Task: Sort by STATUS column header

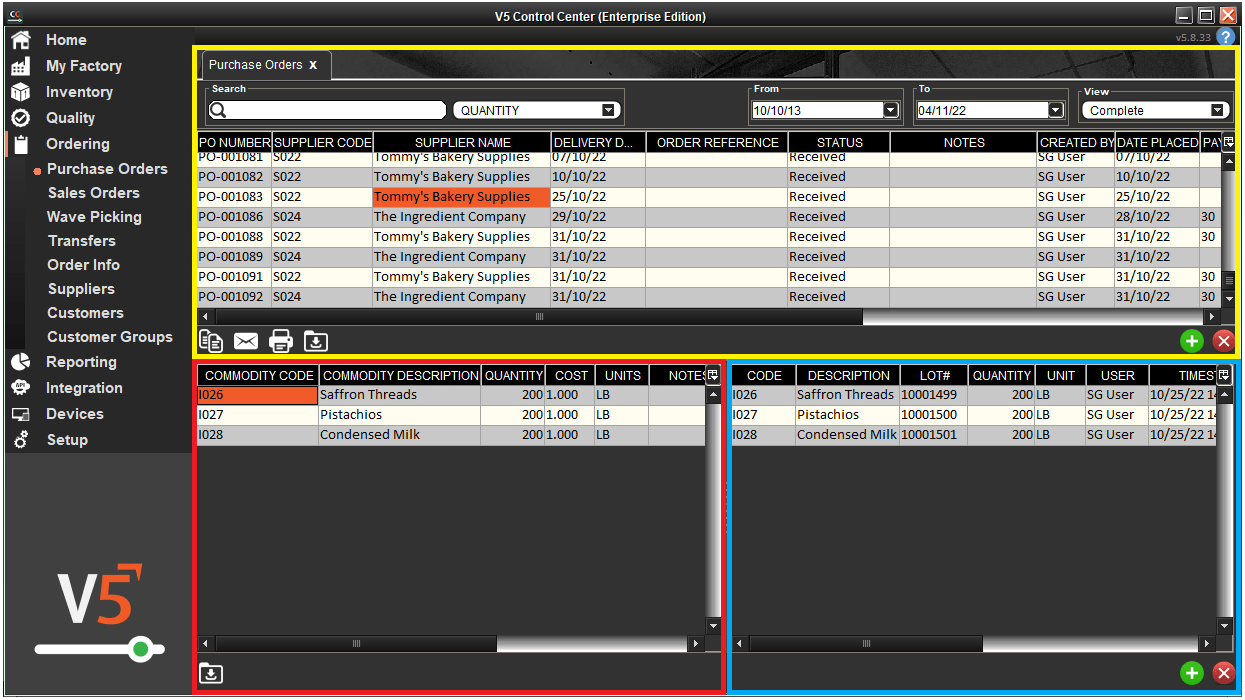Action: [x=839, y=143]
